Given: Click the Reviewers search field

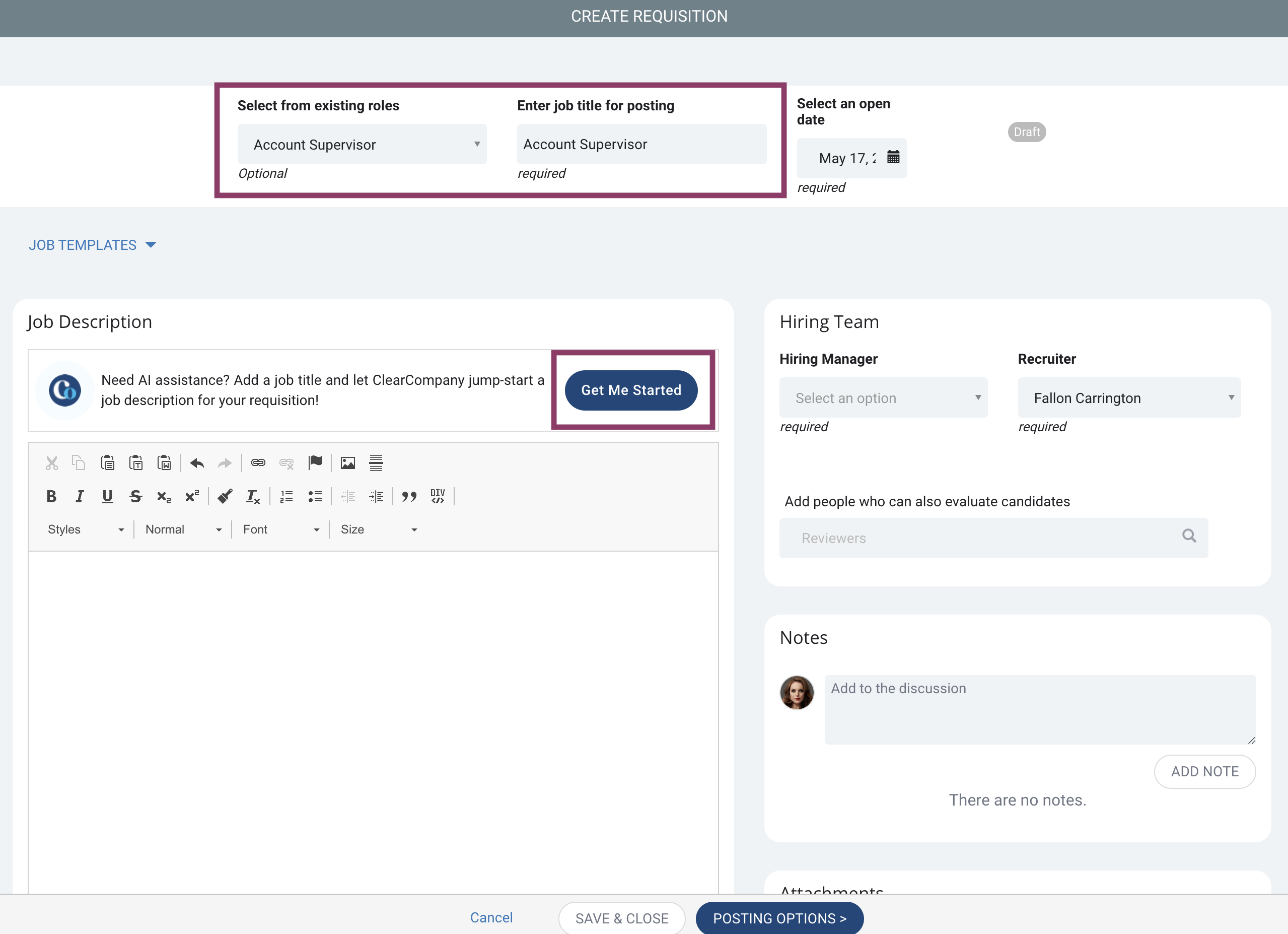Looking at the screenshot, I should (x=993, y=538).
